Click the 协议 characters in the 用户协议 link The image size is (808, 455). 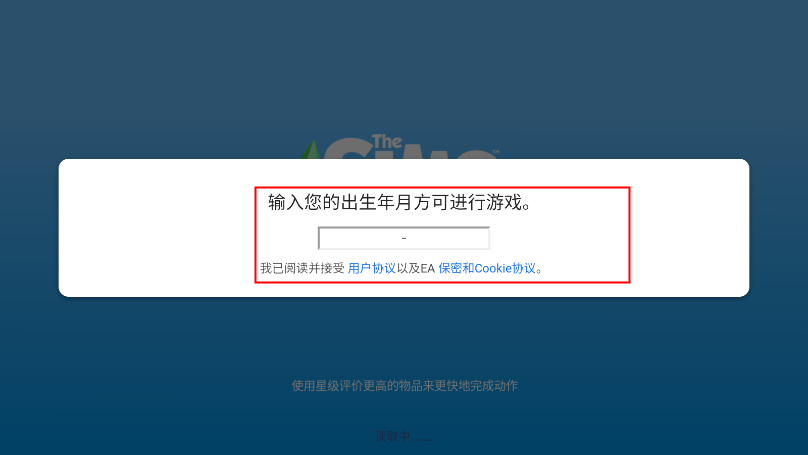click(384, 268)
